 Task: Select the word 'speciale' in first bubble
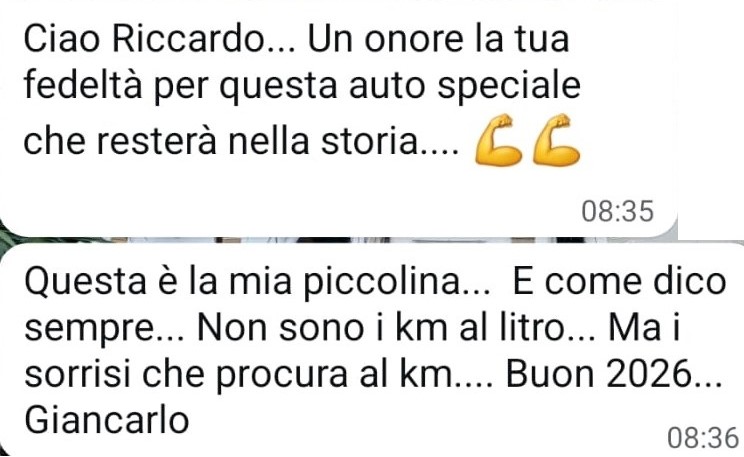pos(509,87)
